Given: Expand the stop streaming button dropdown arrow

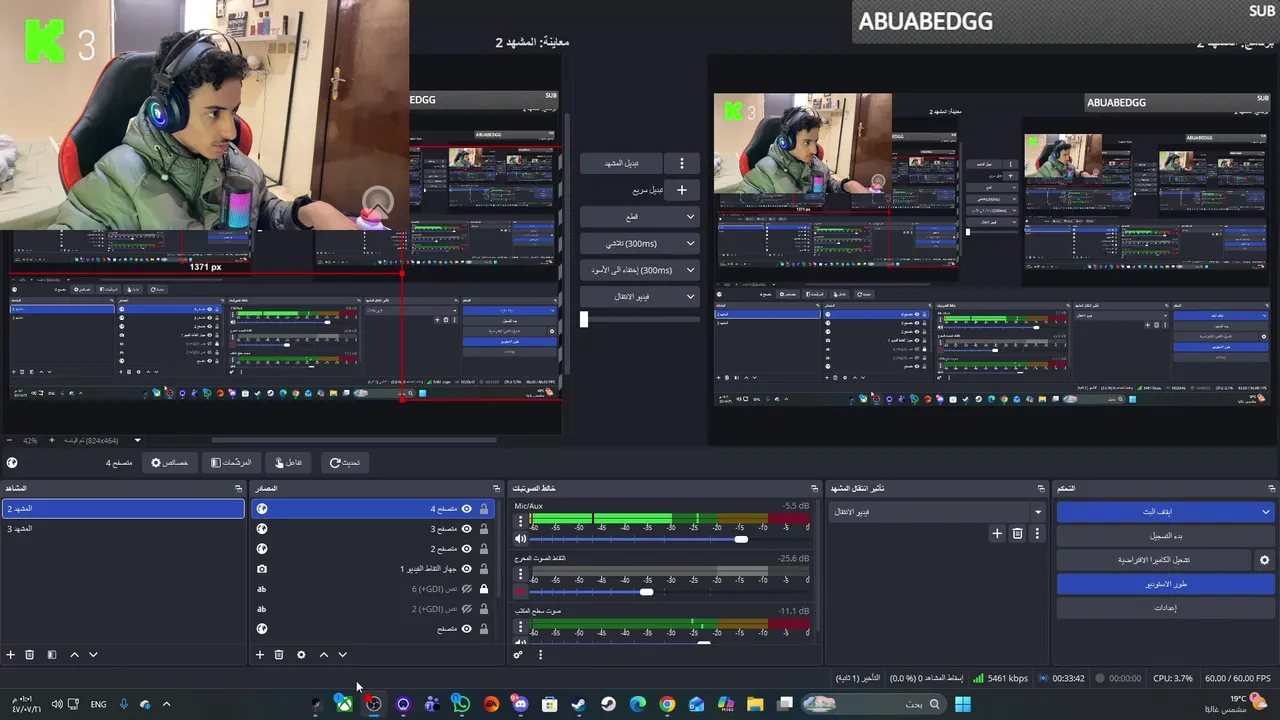Looking at the screenshot, I should point(1265,512).
